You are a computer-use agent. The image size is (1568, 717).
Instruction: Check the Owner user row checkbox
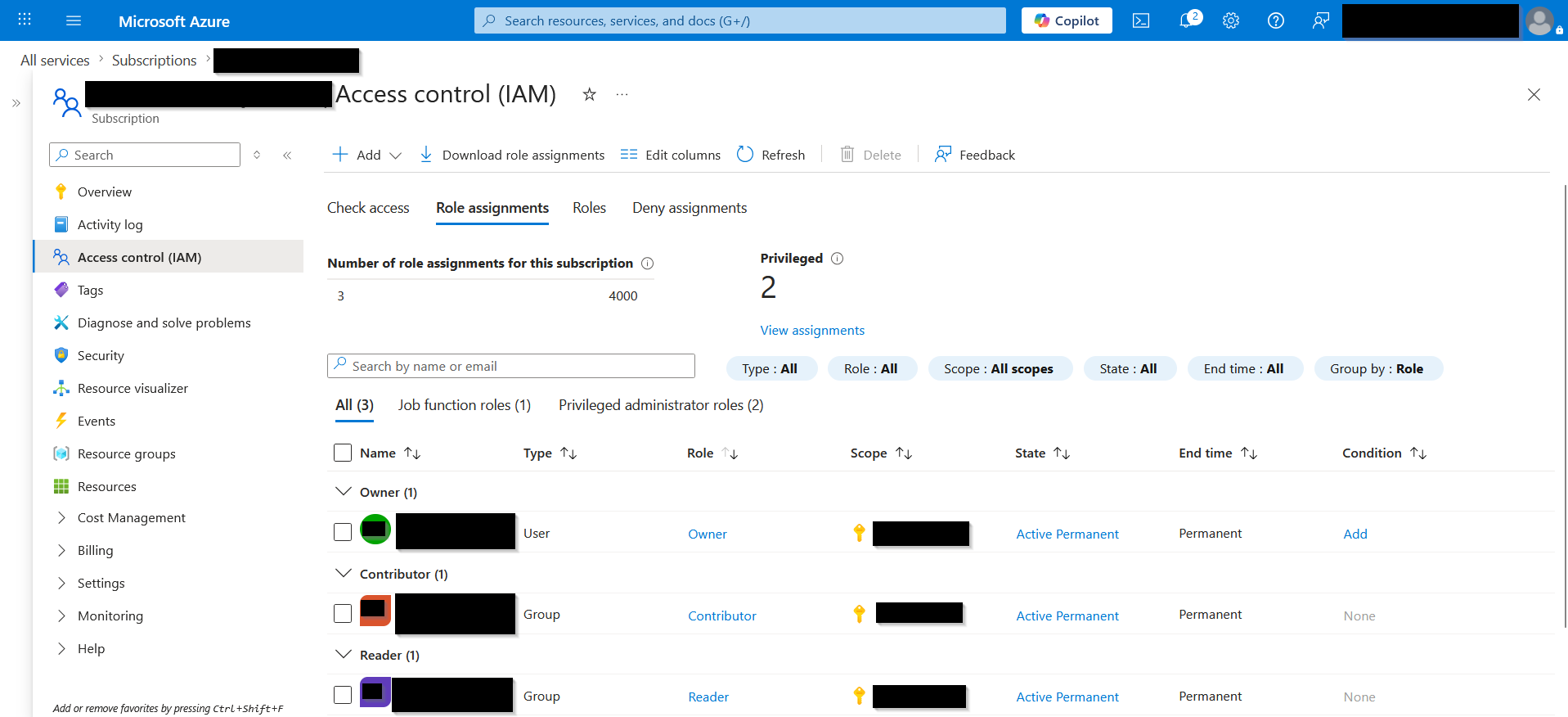(343, 532)
